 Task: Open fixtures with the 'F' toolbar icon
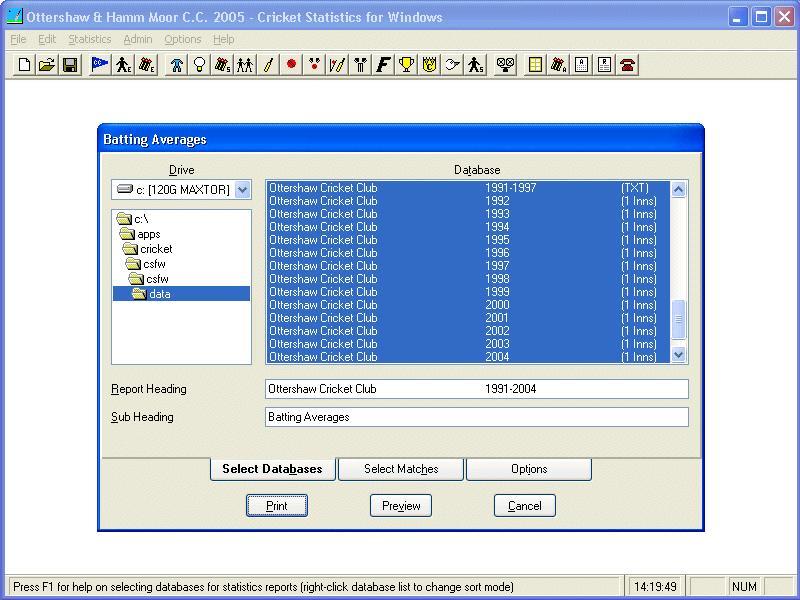point(382,64)
